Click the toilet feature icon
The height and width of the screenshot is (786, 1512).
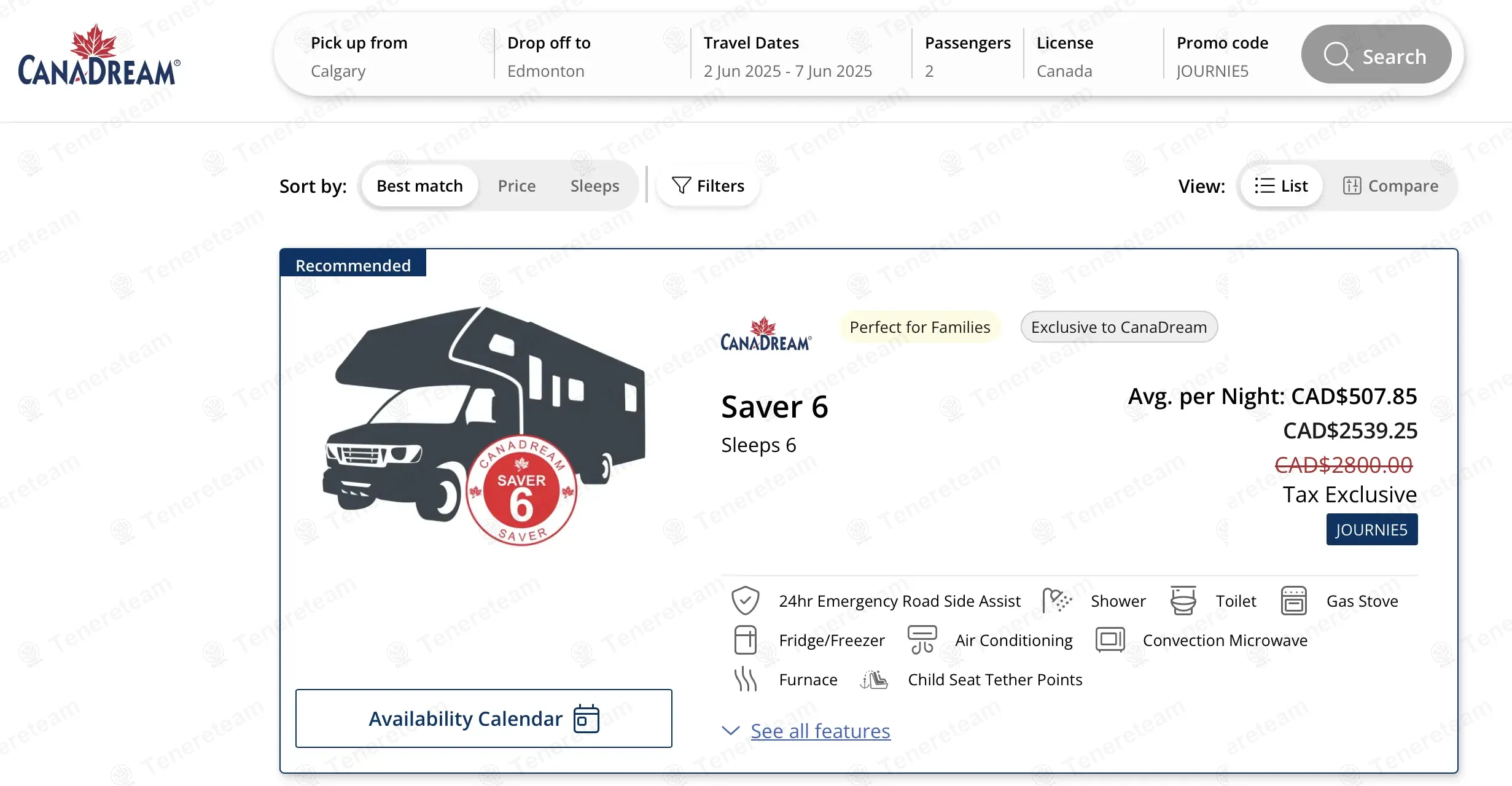coord(1183,601)
